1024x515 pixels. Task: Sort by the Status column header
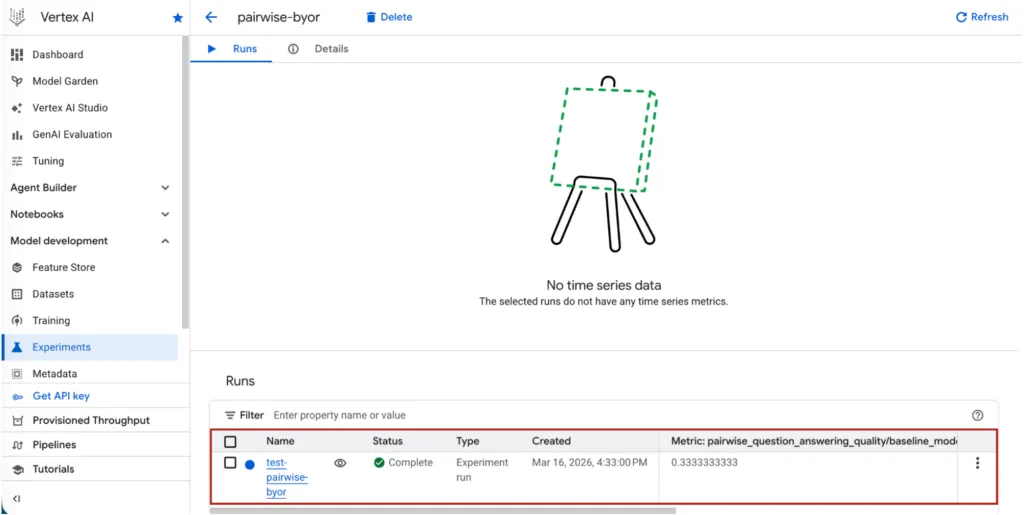388,441
